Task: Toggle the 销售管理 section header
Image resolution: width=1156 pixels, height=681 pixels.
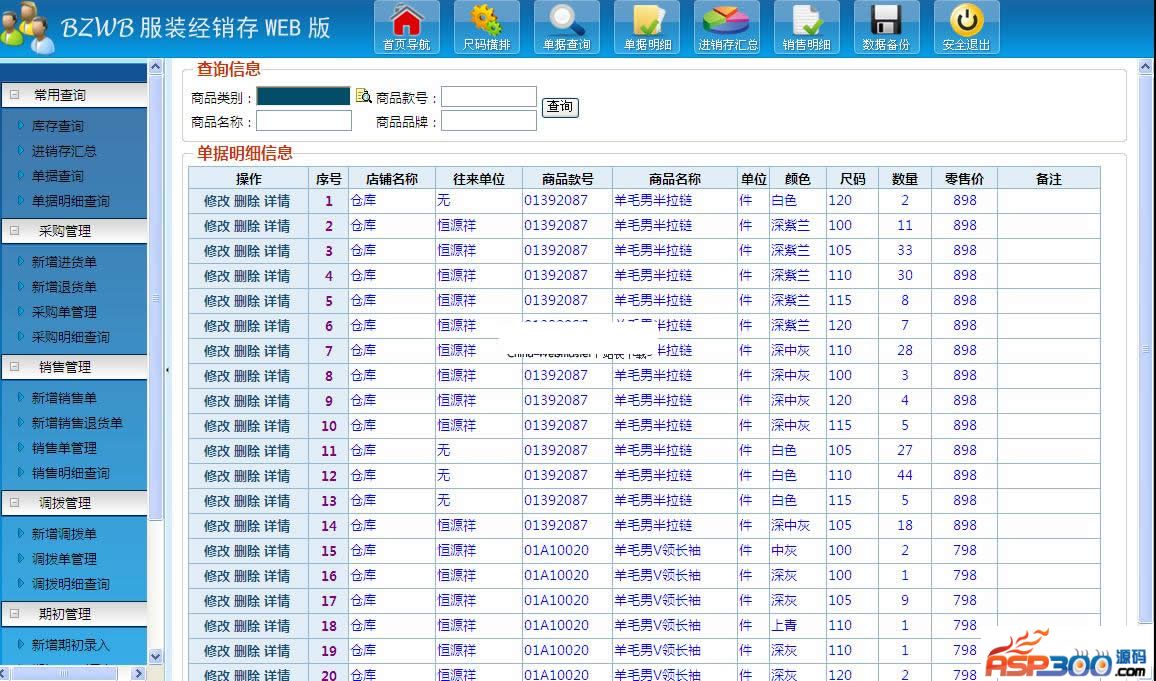Action: tap(15, 367)
